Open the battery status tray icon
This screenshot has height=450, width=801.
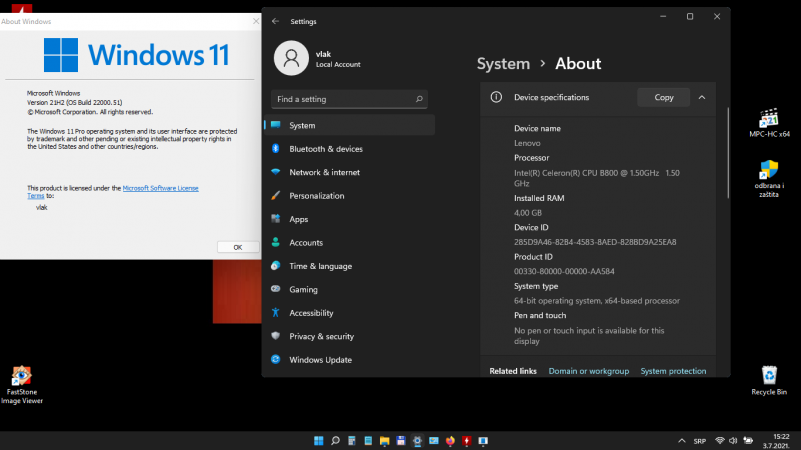point(748,441)
